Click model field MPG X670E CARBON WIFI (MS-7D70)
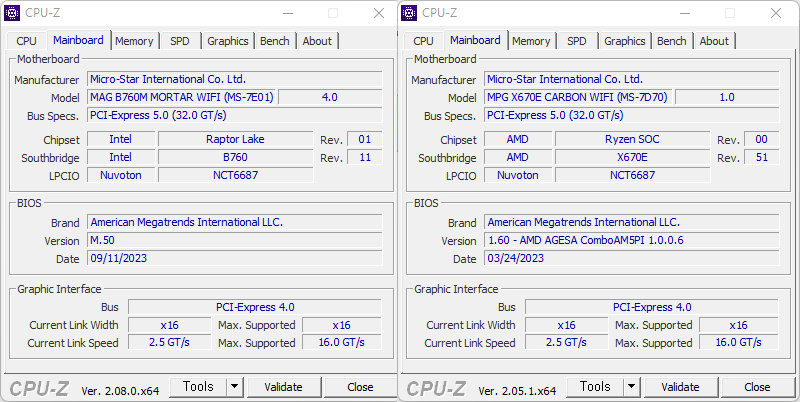Image resolution: width=800 pixels, height=402 pixels. coord(579,97)
